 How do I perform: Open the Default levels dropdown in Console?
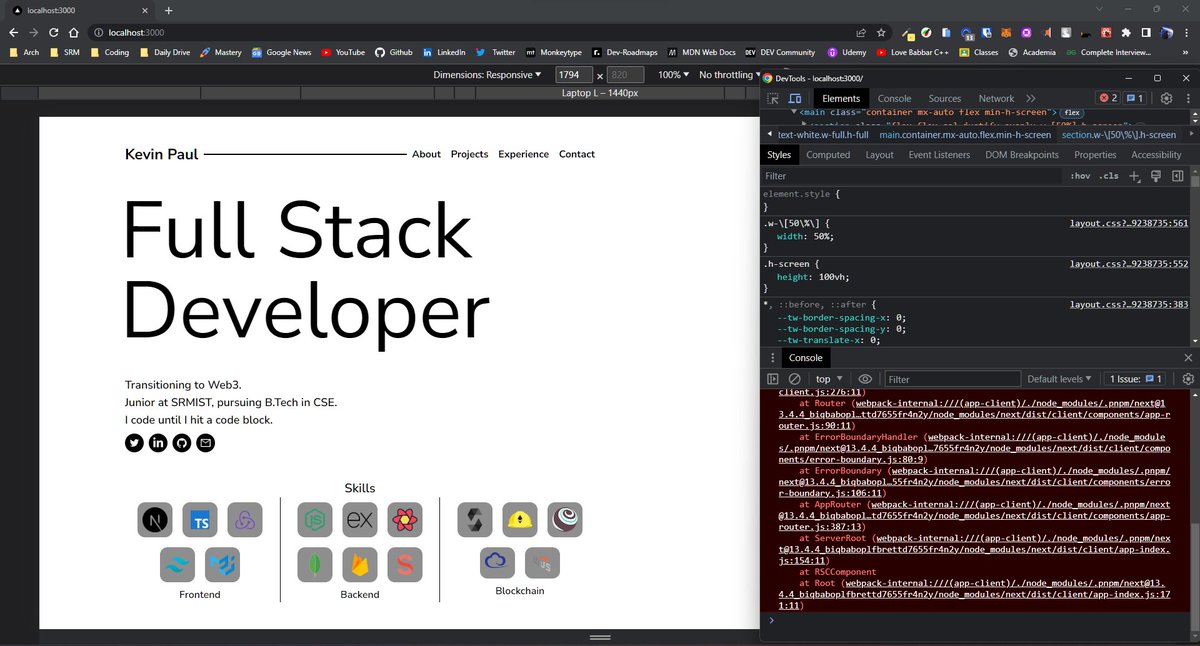1059,378
